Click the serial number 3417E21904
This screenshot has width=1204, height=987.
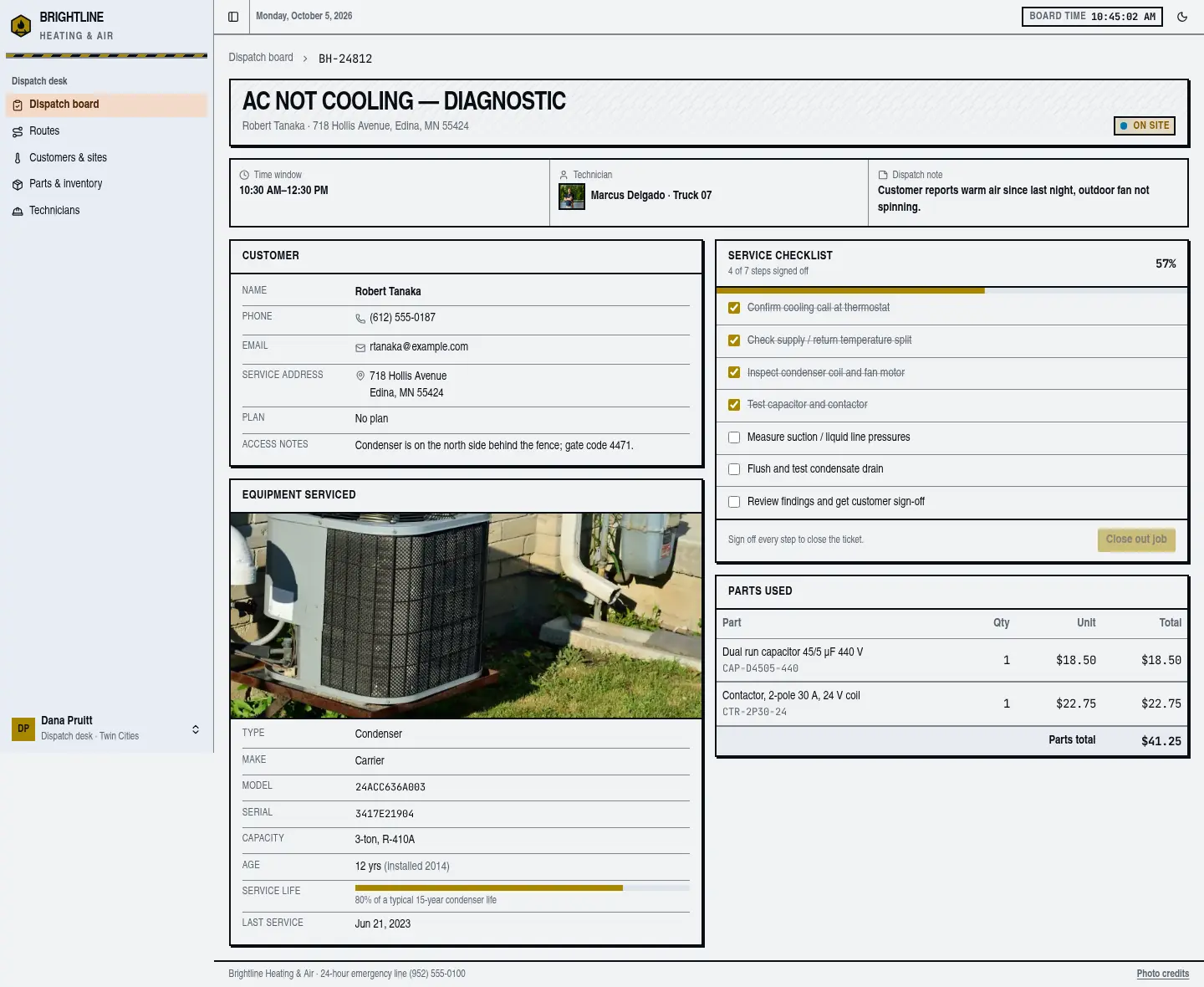(x=385, y=814)
